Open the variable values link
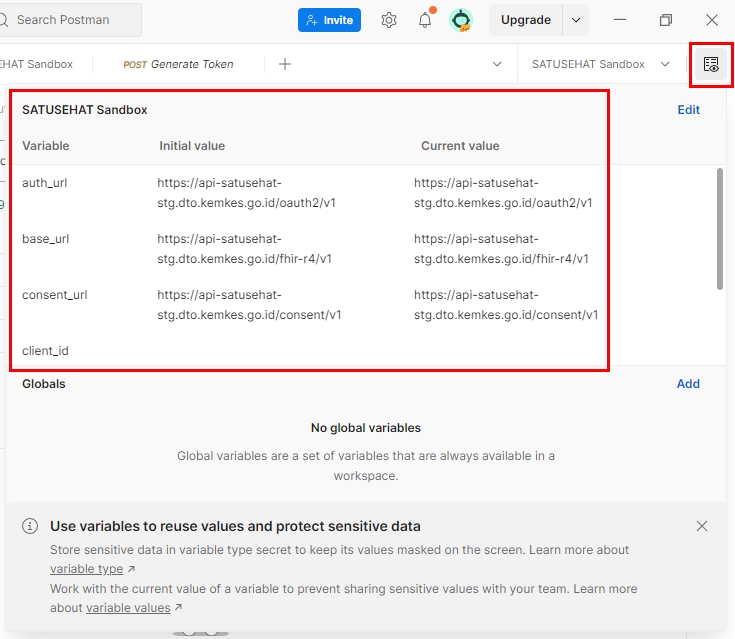The image size is (735, 639). [x=128, y=608]
